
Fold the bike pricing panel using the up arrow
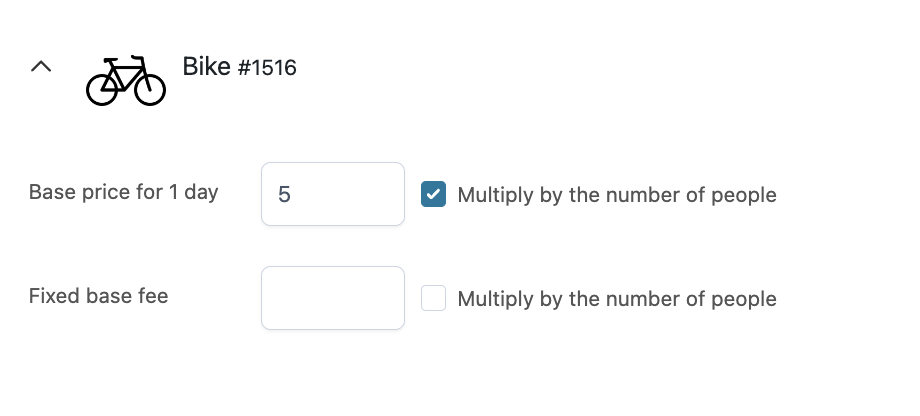(41, 66)
